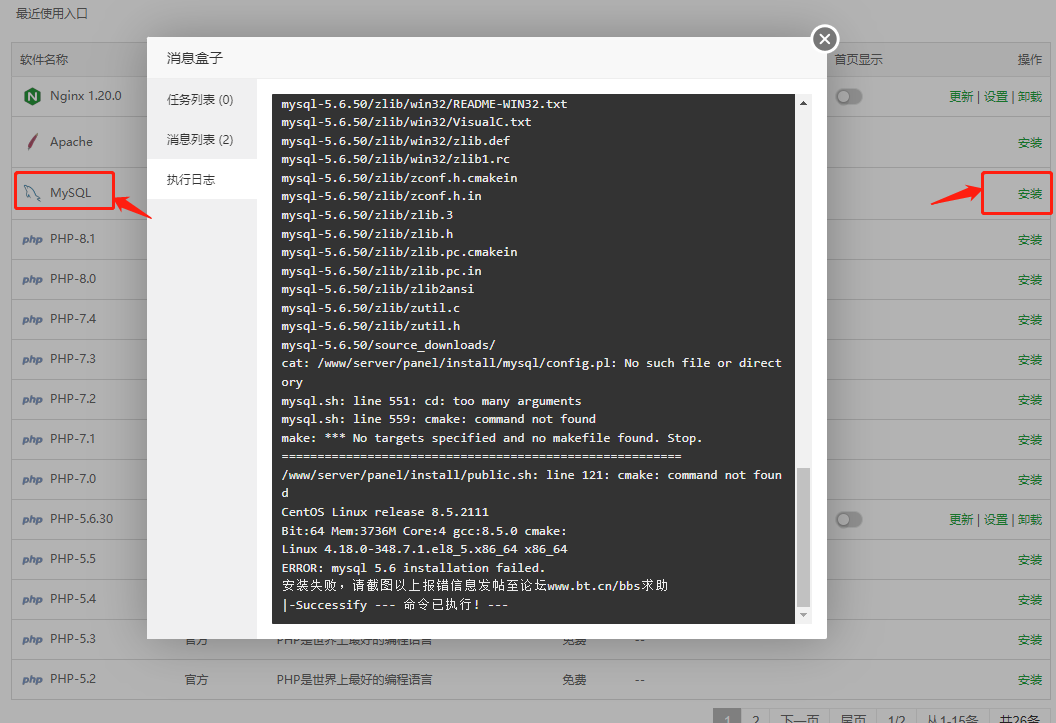Open settings link in PHP-5.6.30 row
This screenshot has height=723, width=1056.
[995, 520]
